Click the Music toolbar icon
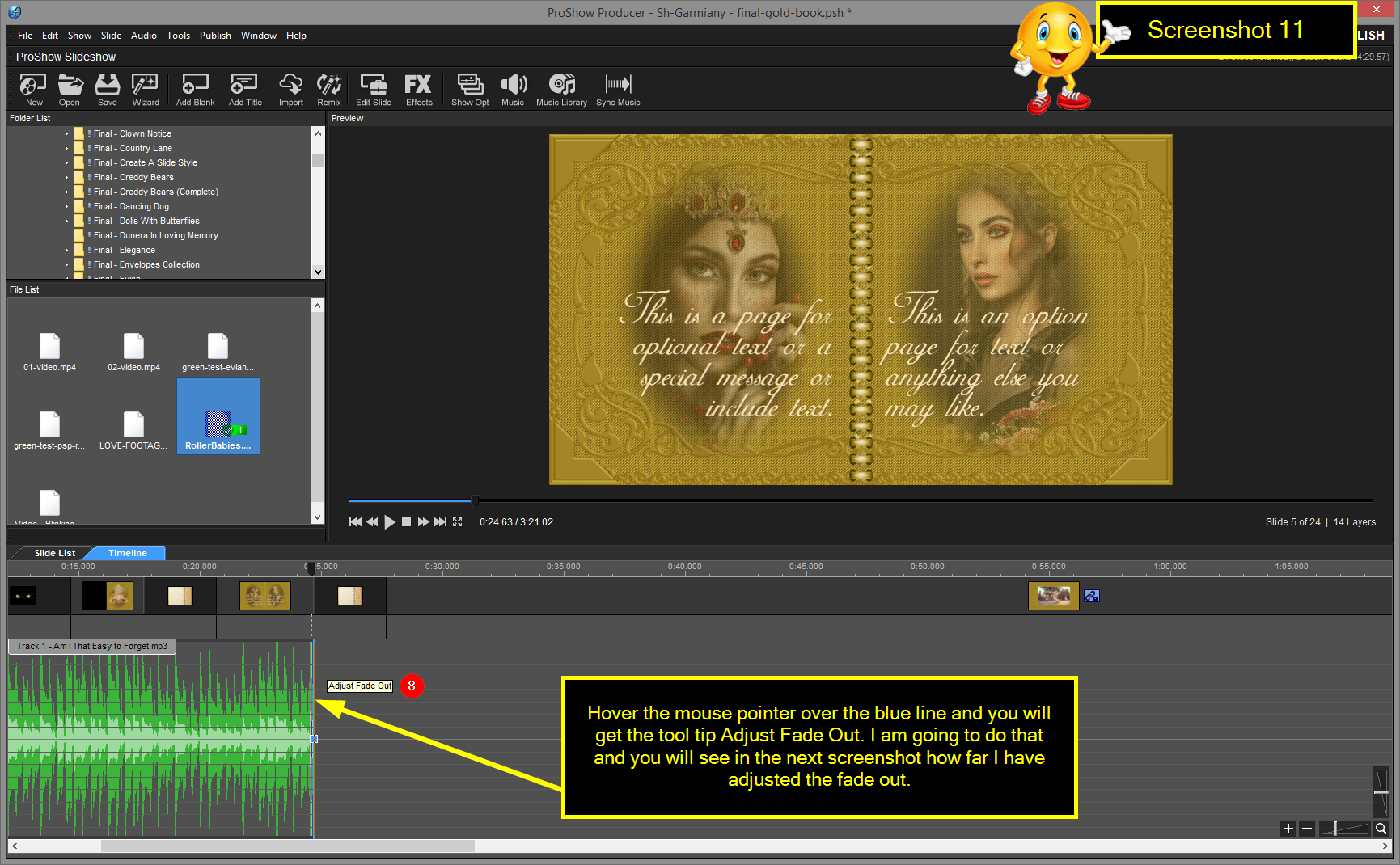1400x865 pixels. (x=513, y=89)
